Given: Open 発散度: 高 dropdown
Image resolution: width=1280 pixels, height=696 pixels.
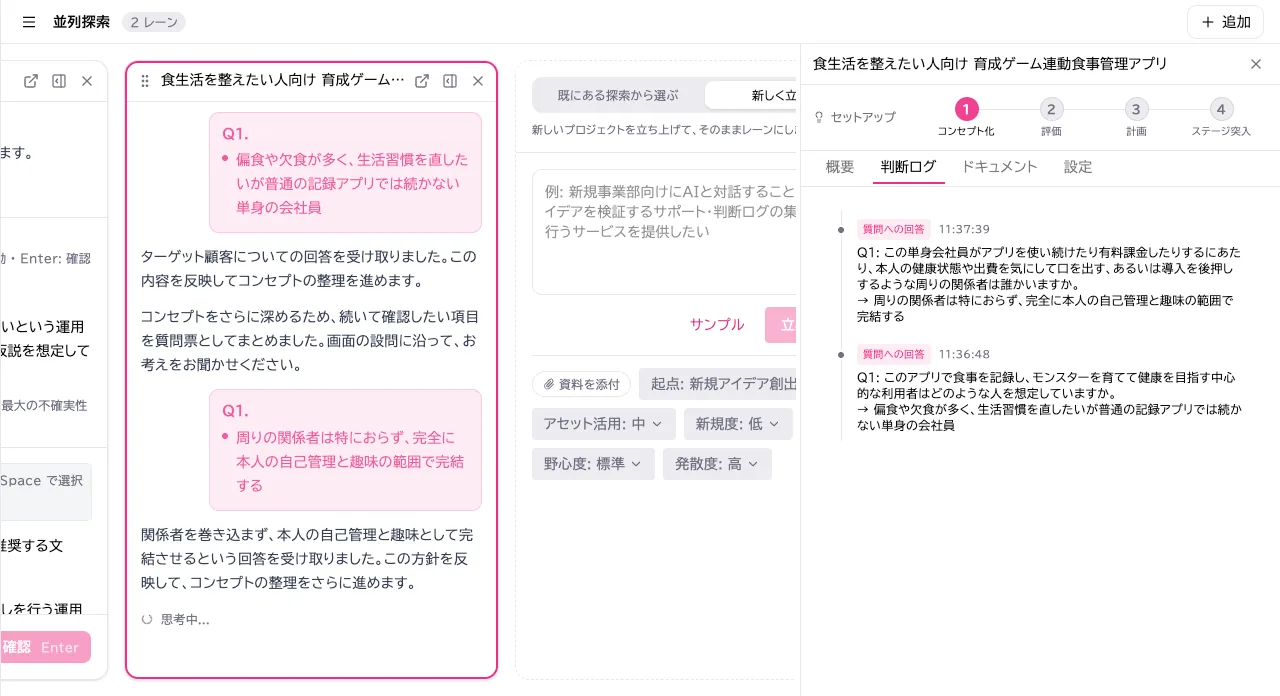Looking at the screenshot, I should (x=717, y=464).
